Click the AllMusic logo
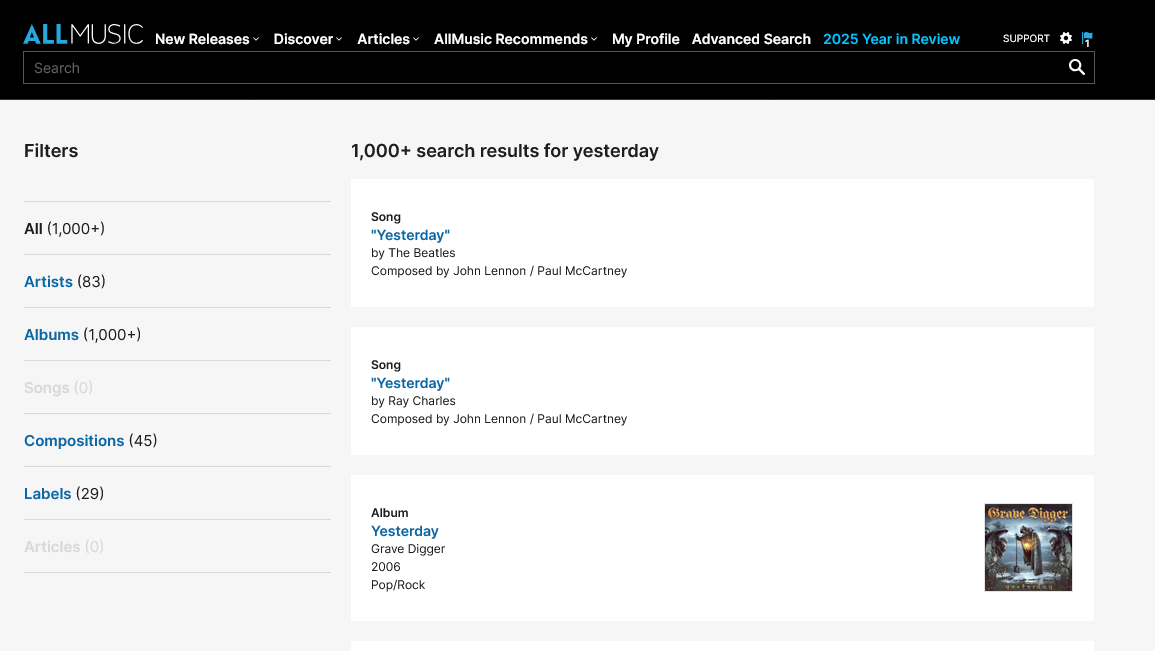Image resolution: width=1155 pixels, height=651 pixels. pyautogui.click(x=83, y=34)
